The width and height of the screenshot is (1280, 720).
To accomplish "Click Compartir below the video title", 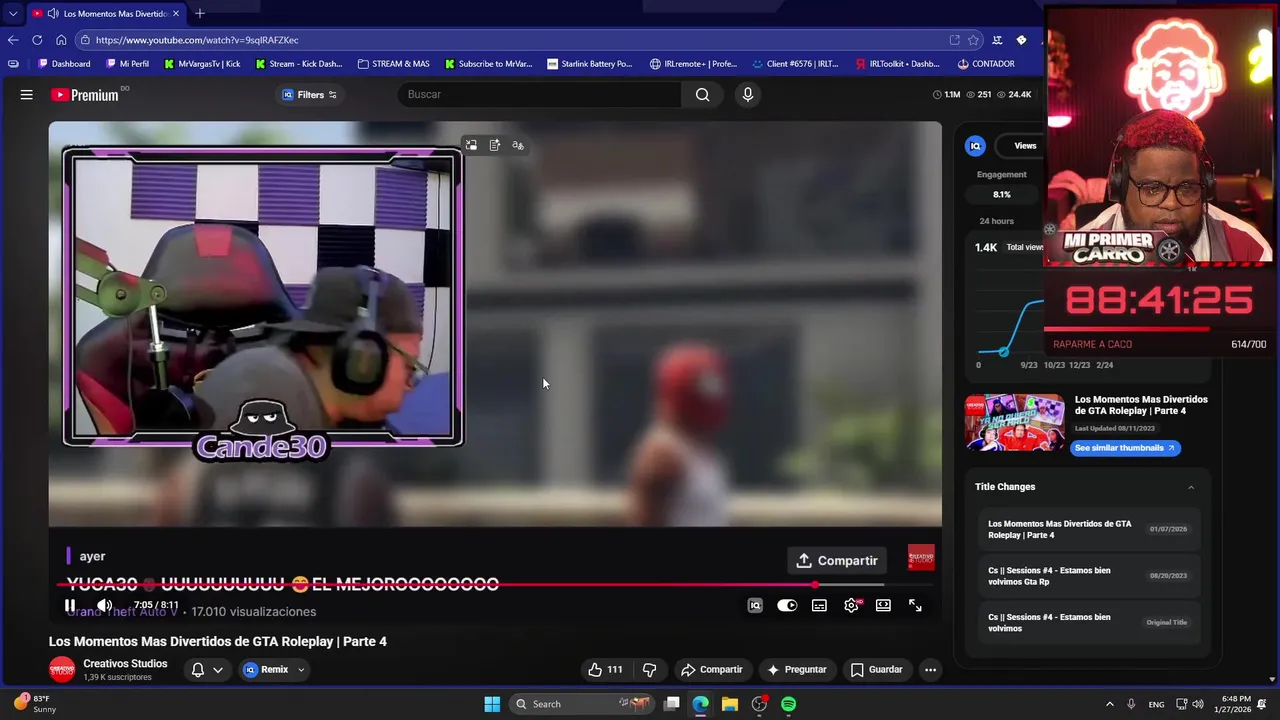I will point(711,670).
